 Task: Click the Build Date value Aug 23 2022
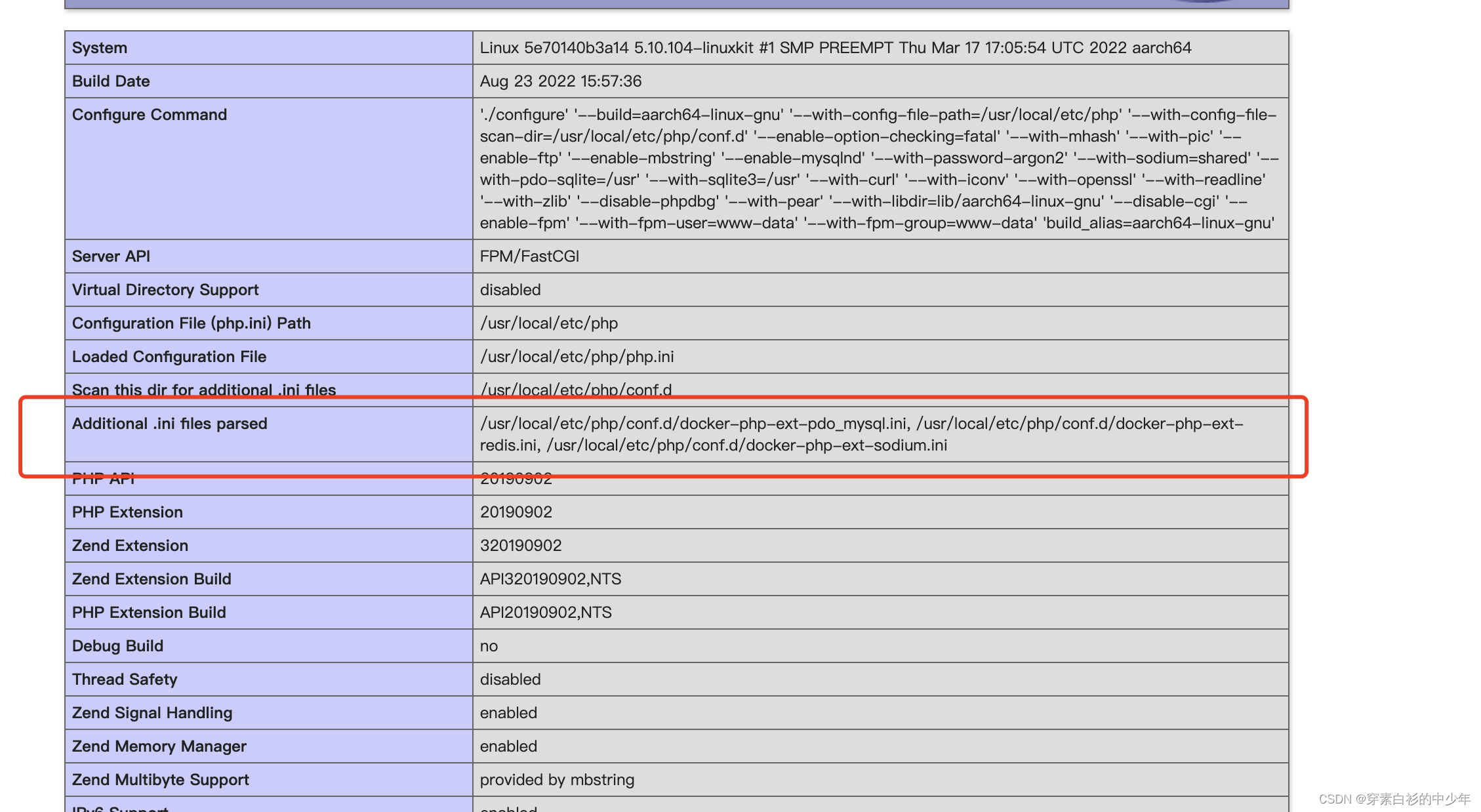point(561,81)
